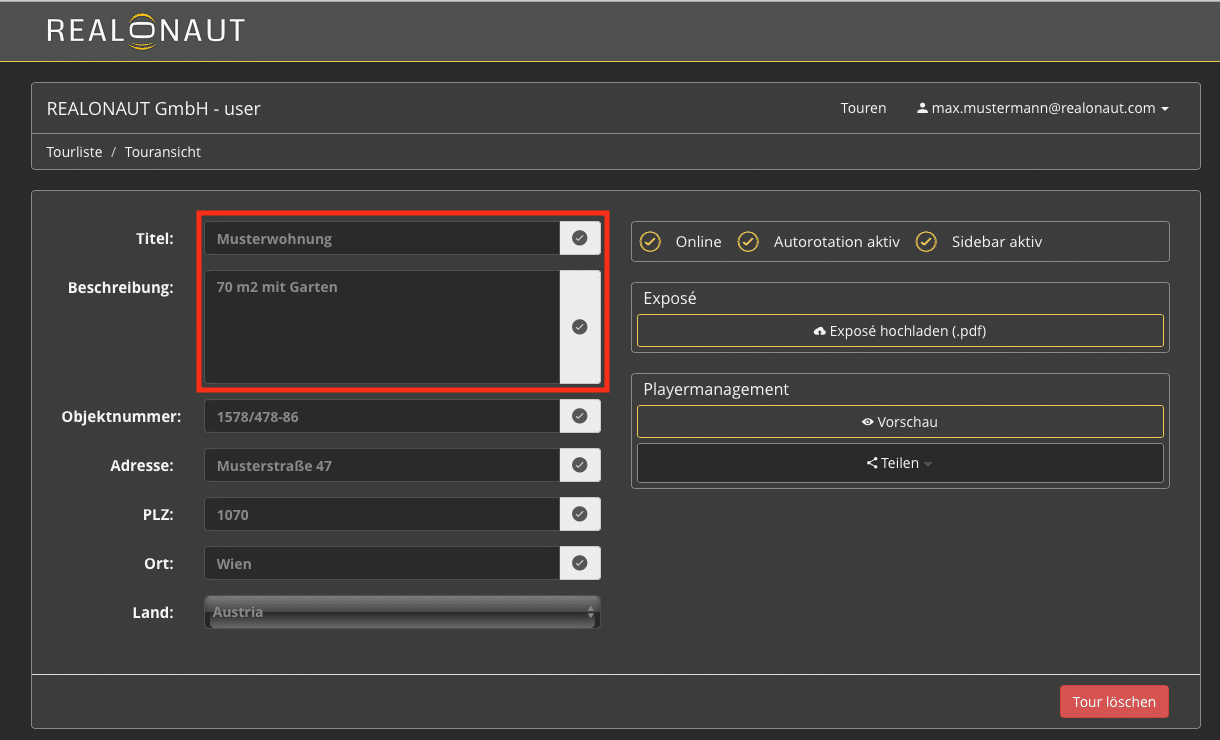Click into the Beschreibung text area
This screenshot has width=1220, height=740.
pos(381,327)
